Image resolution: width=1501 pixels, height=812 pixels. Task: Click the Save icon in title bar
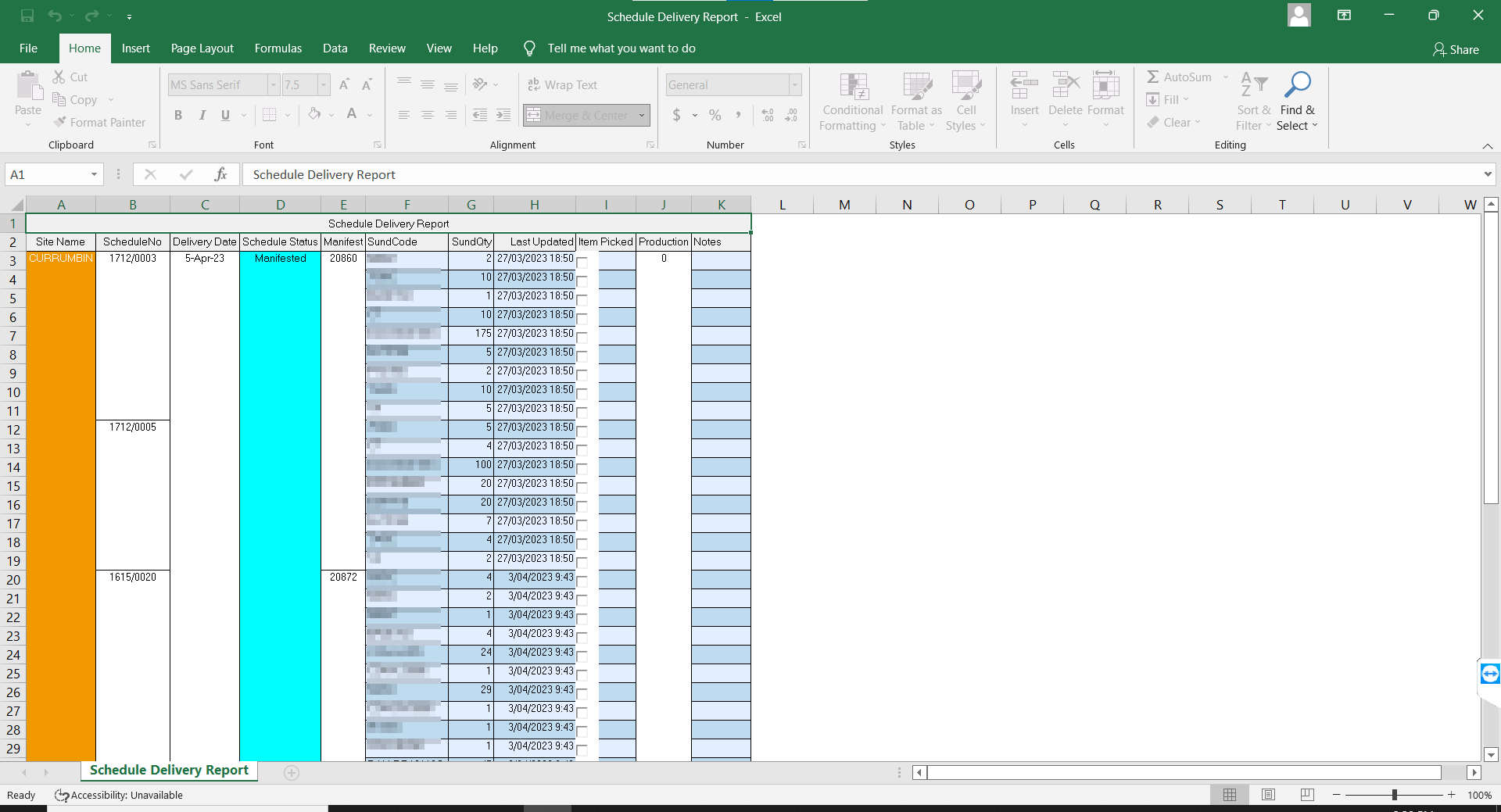pos(27,16)
